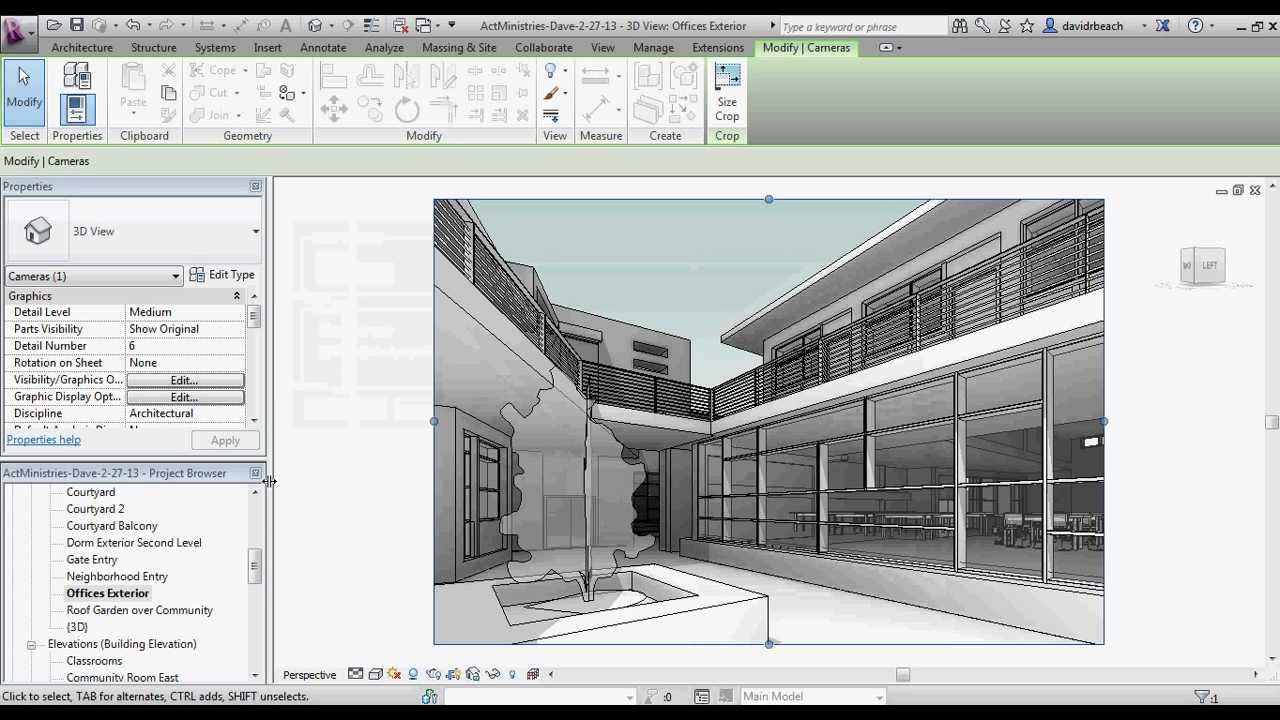Toggle Reveal Hidden Elements lightbulb
The width and height of the screenshot is (1280, 720).
click(x=513, y=674)
